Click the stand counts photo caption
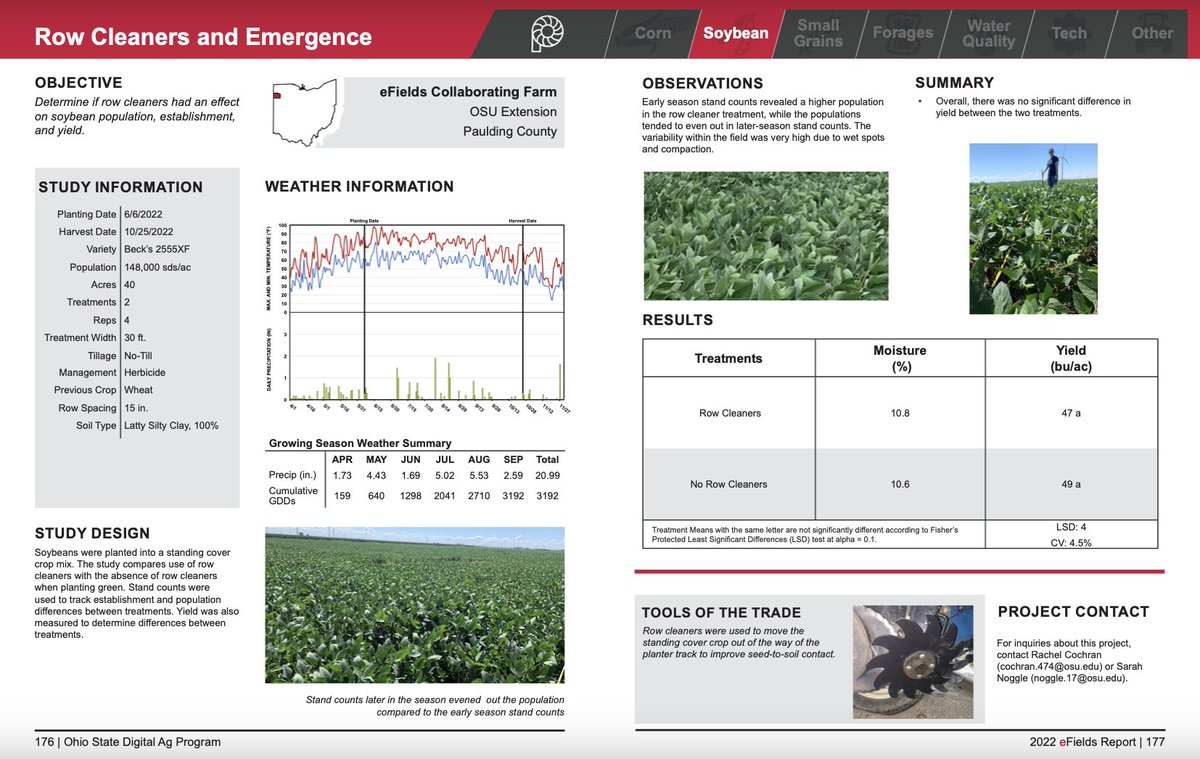The height and width of the screenshot is (759, 1200). click(x=434, y=706)
